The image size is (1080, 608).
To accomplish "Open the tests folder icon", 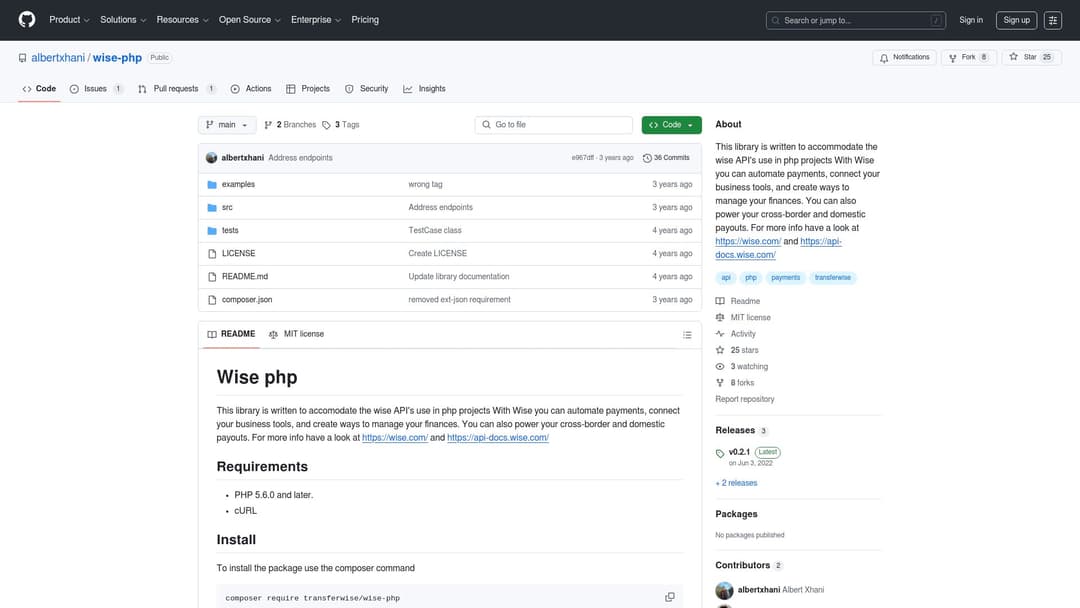I will coord(212,231).
